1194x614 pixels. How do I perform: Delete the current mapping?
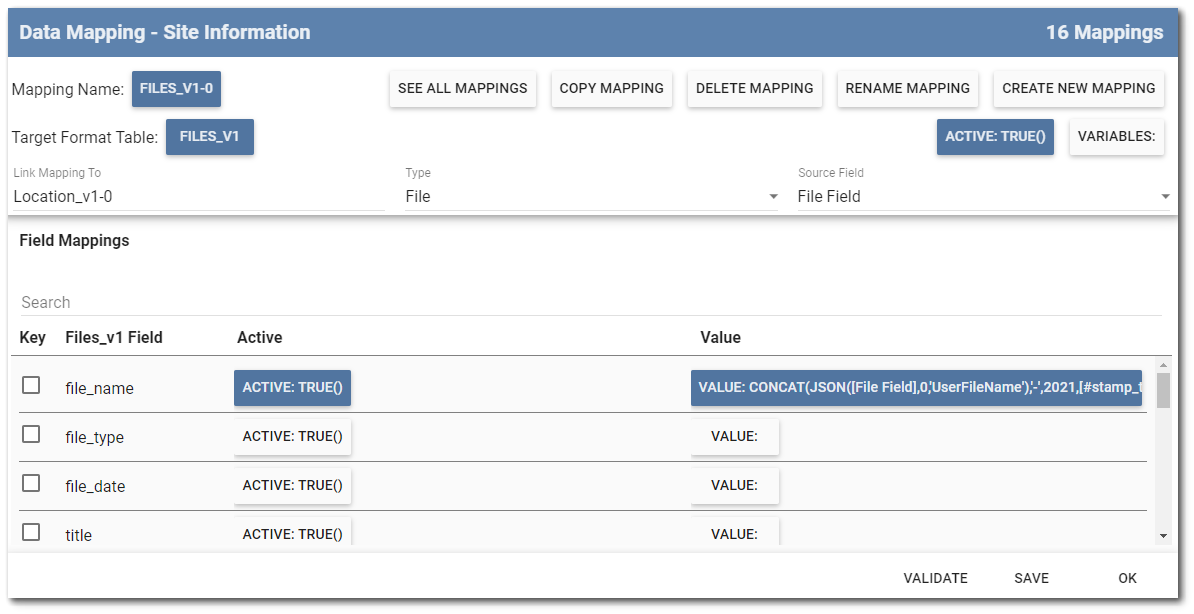754,88
